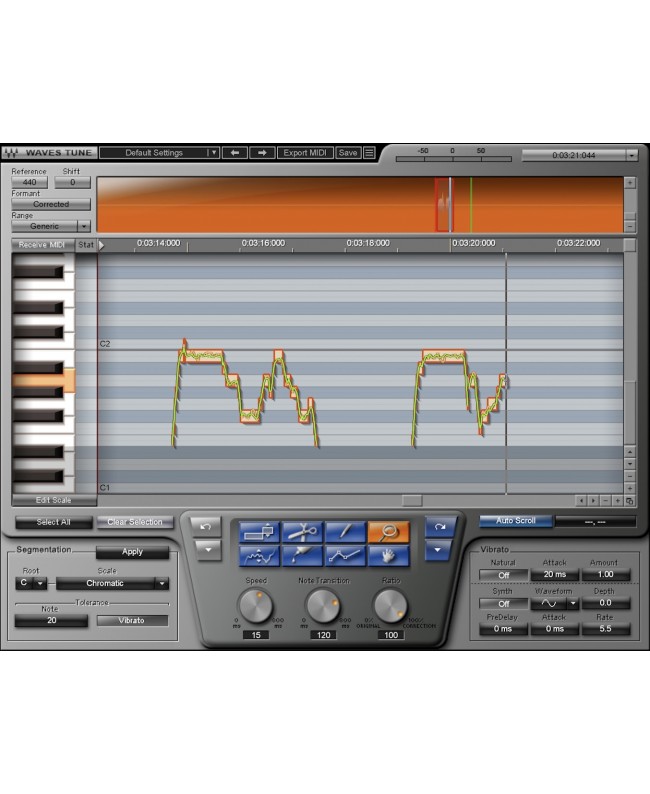Click the Waves Tune logo

49,152
